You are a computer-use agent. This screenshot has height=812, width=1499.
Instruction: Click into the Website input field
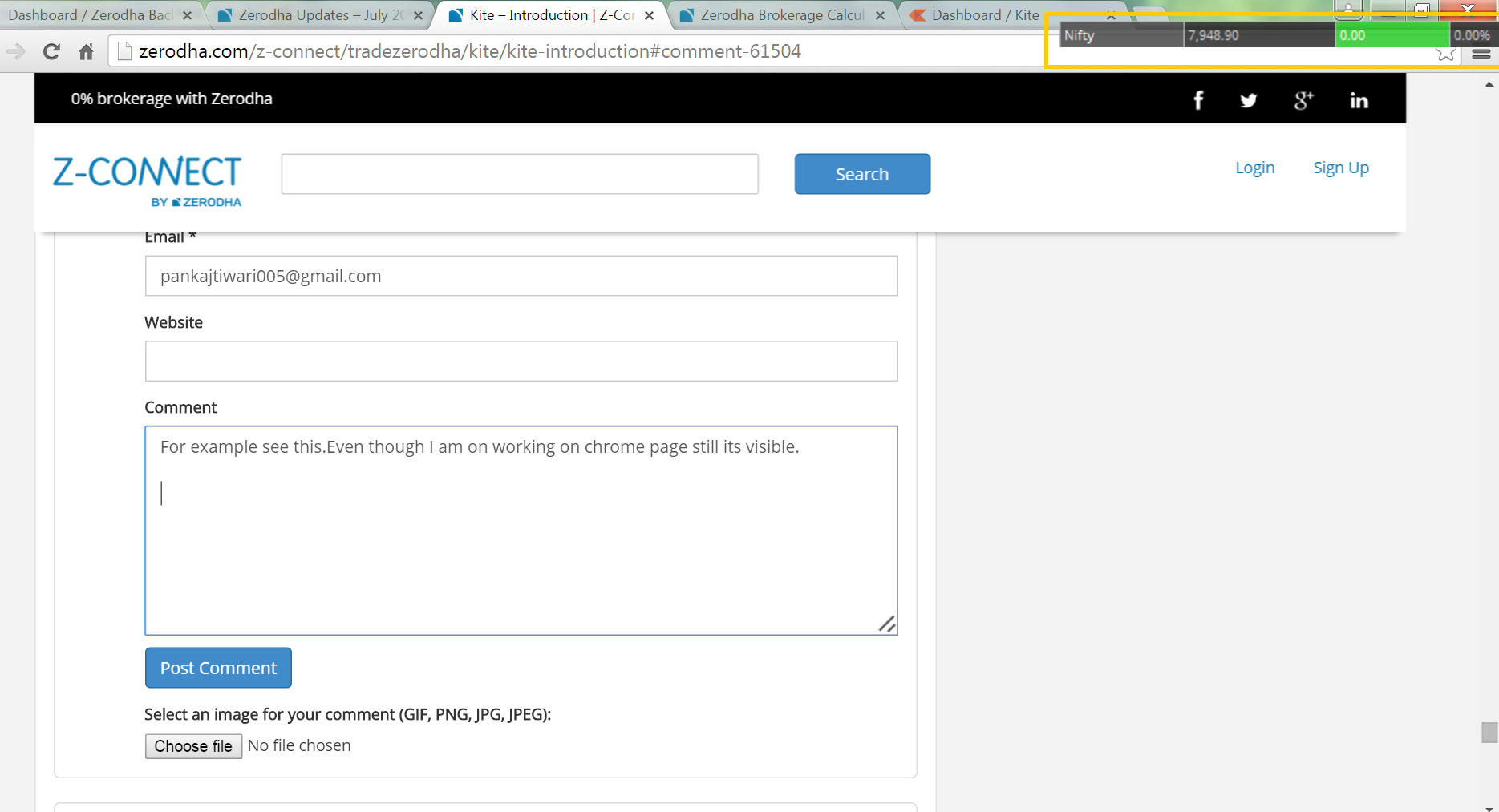coord(521,361)
